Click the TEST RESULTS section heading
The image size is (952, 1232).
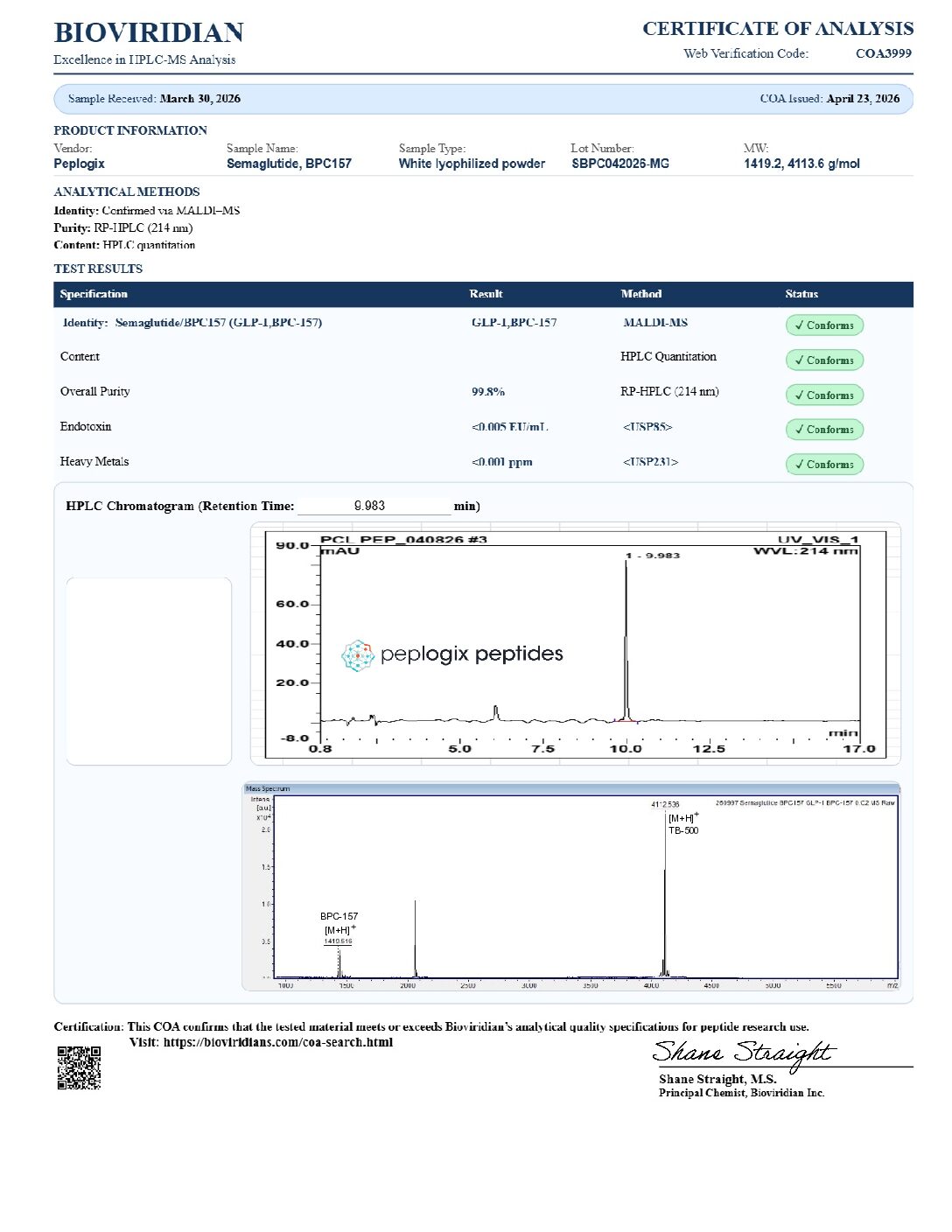click(98, 269)
